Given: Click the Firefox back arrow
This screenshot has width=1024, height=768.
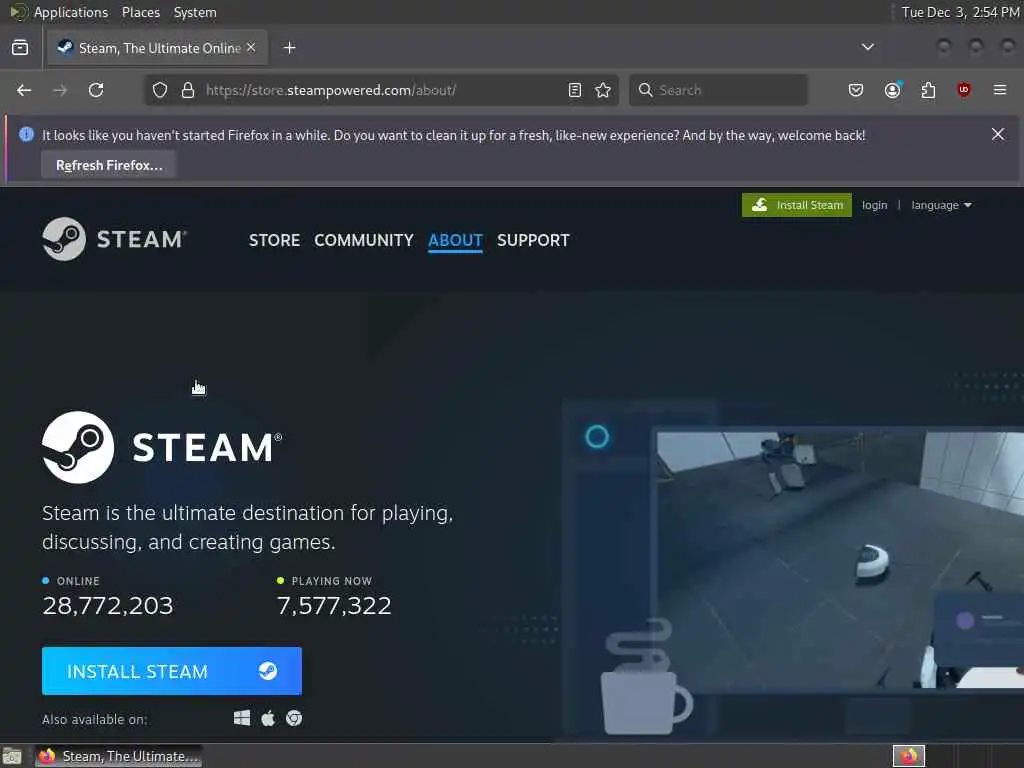Looking at the screenshot, I should (x=24, y=90).
